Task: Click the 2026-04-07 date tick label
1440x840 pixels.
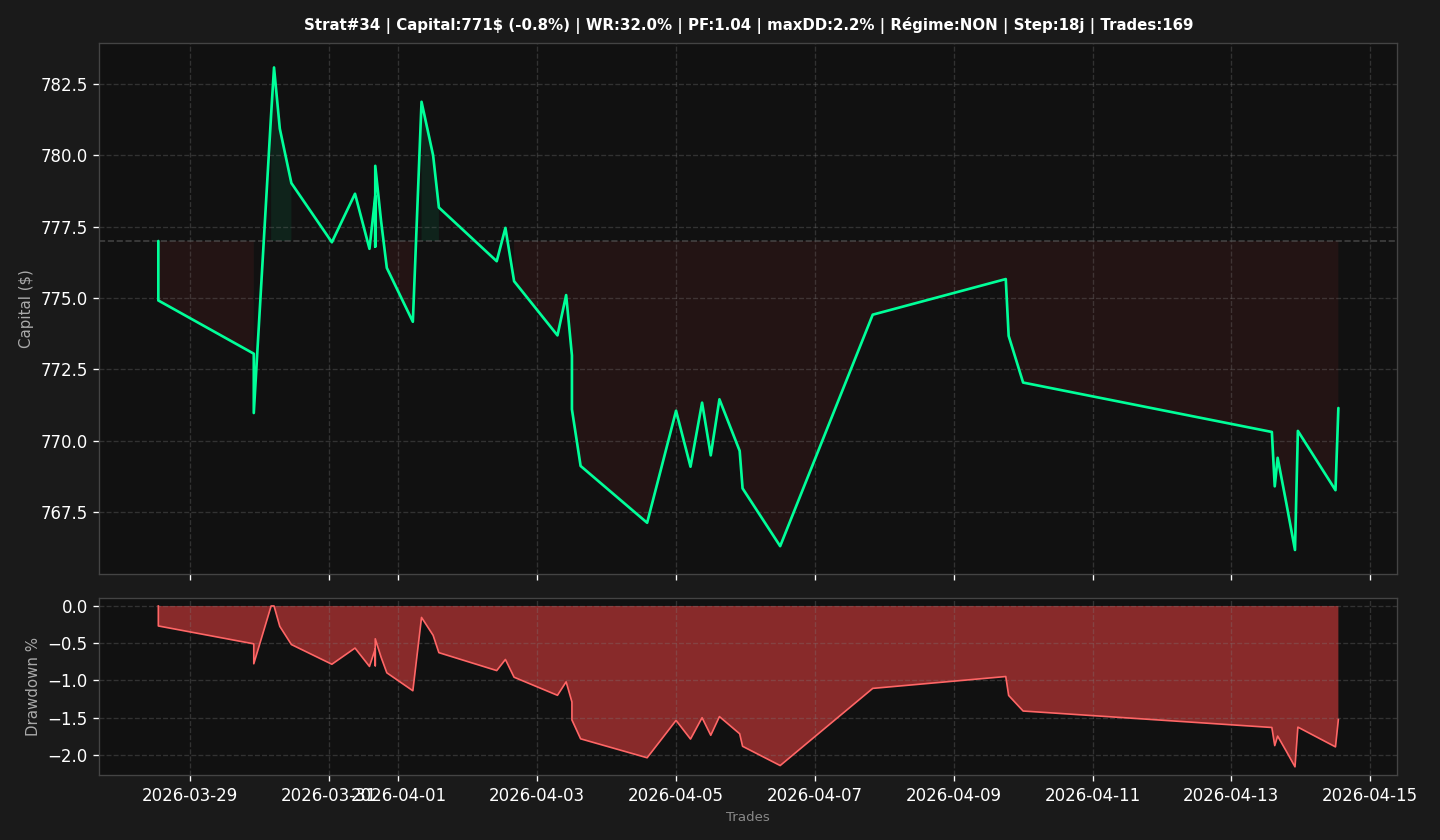Action: click(x=815, y=795)
